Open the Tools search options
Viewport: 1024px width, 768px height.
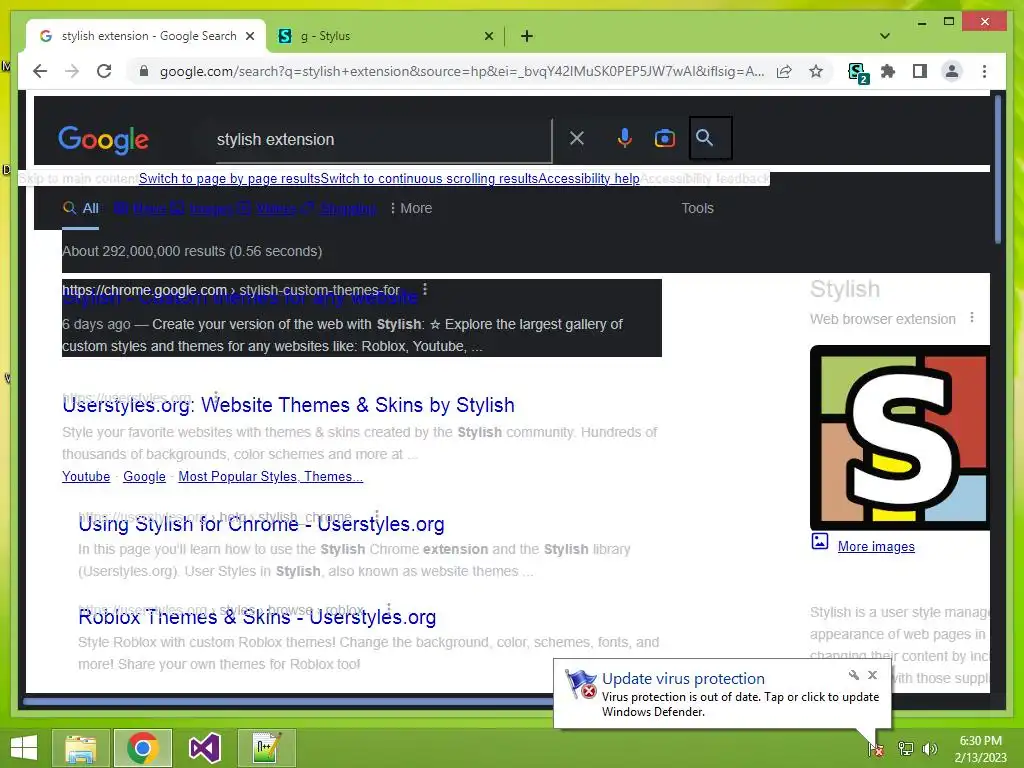(x=697, y=208)
